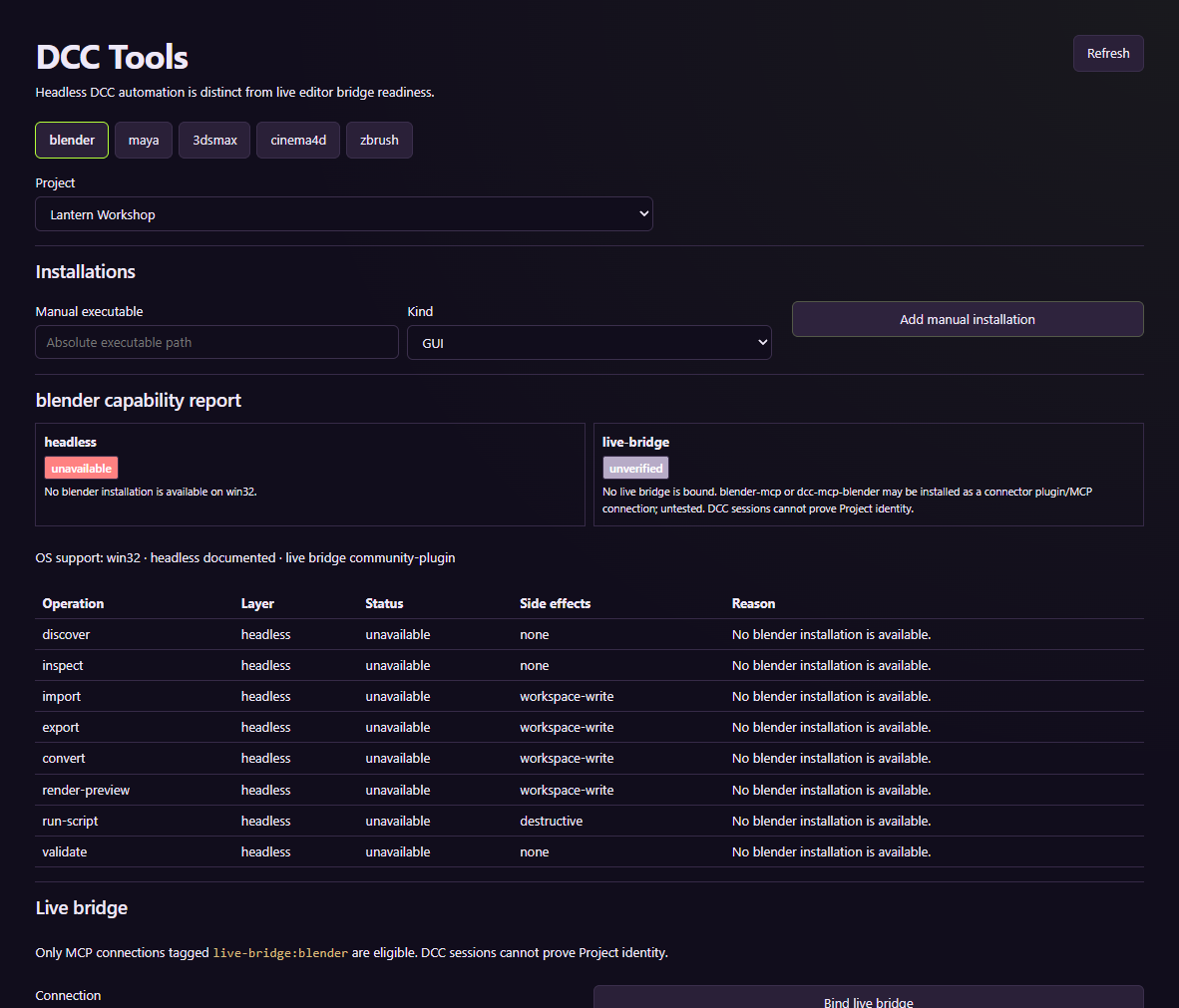Select the export operation cell
The width and height of the screenshot is (1179, 1008).
61,728
